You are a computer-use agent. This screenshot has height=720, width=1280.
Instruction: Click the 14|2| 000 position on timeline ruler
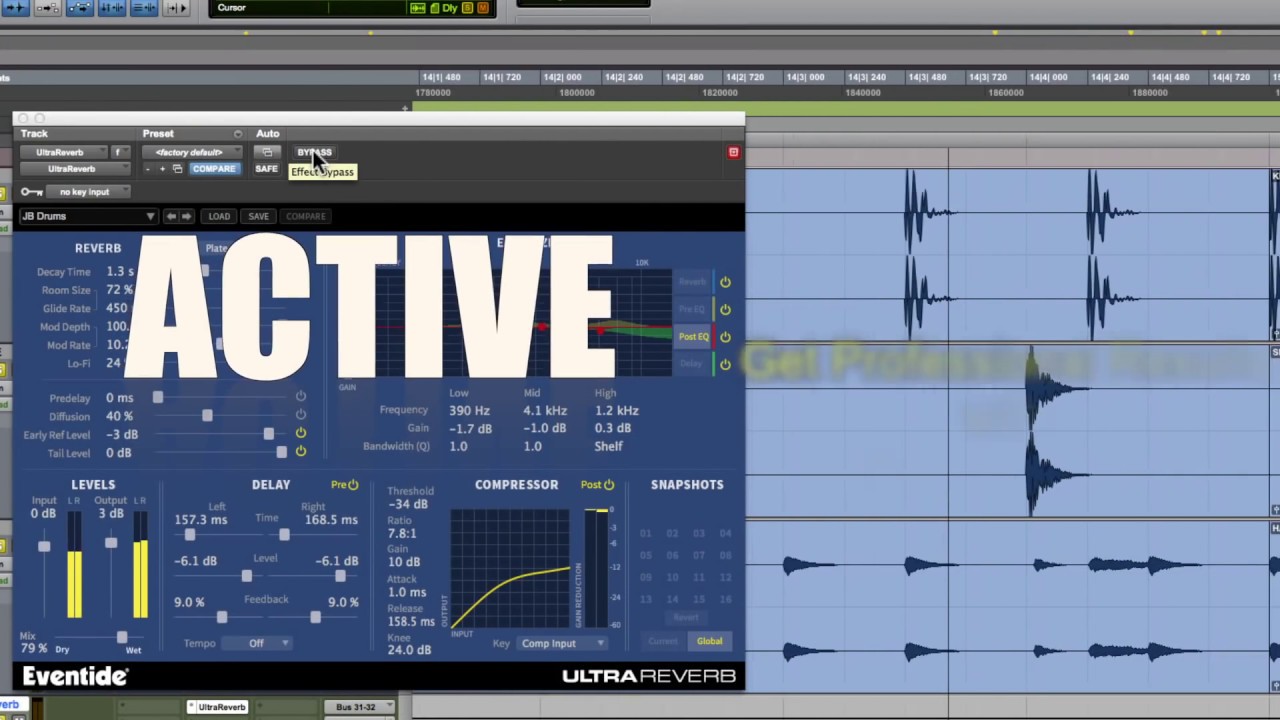[562, 77]
